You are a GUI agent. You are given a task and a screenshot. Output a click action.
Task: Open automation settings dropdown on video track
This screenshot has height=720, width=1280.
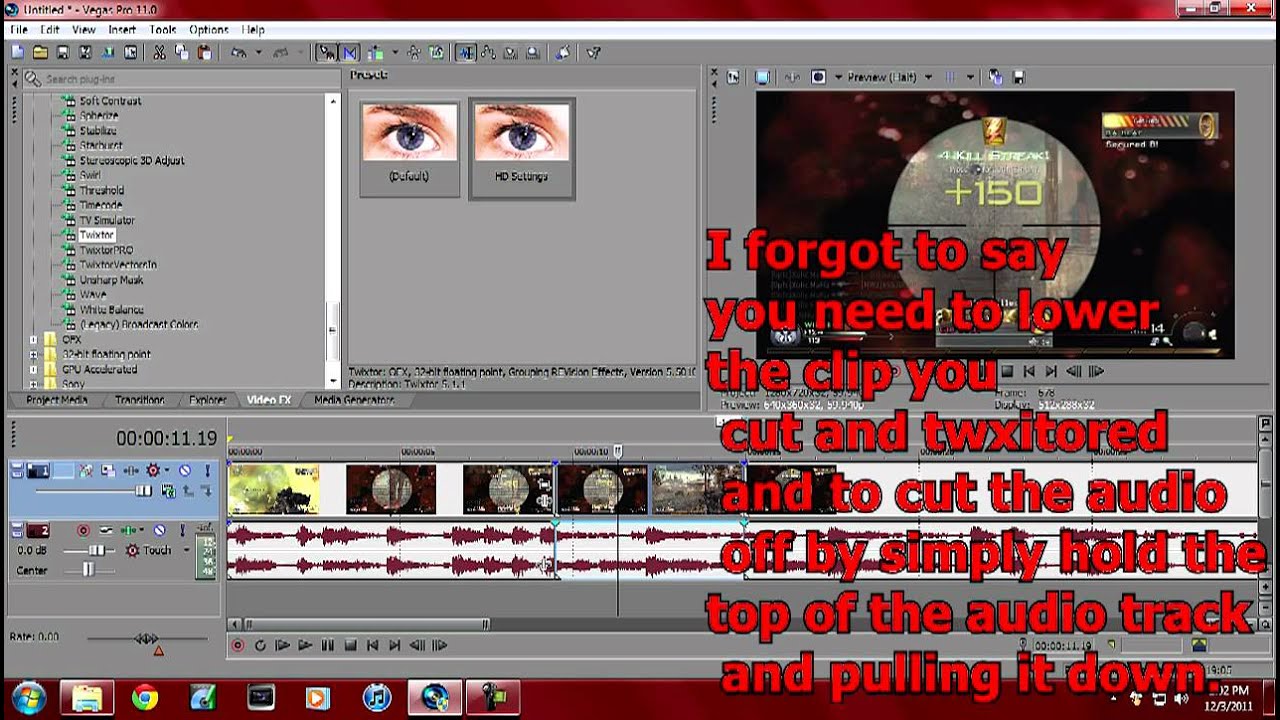point(167,470)
